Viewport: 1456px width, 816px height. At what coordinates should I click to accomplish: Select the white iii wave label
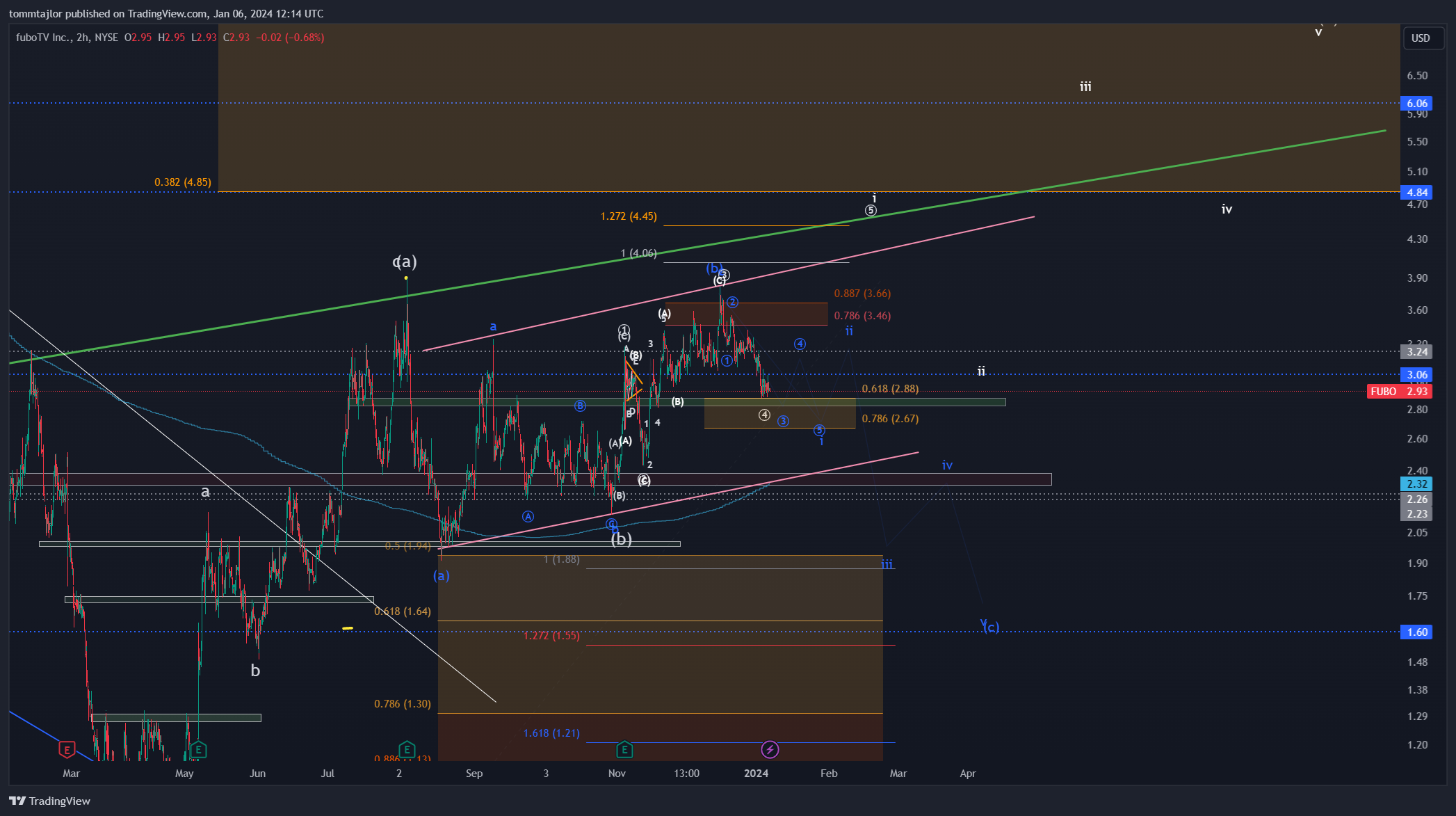1085,87
